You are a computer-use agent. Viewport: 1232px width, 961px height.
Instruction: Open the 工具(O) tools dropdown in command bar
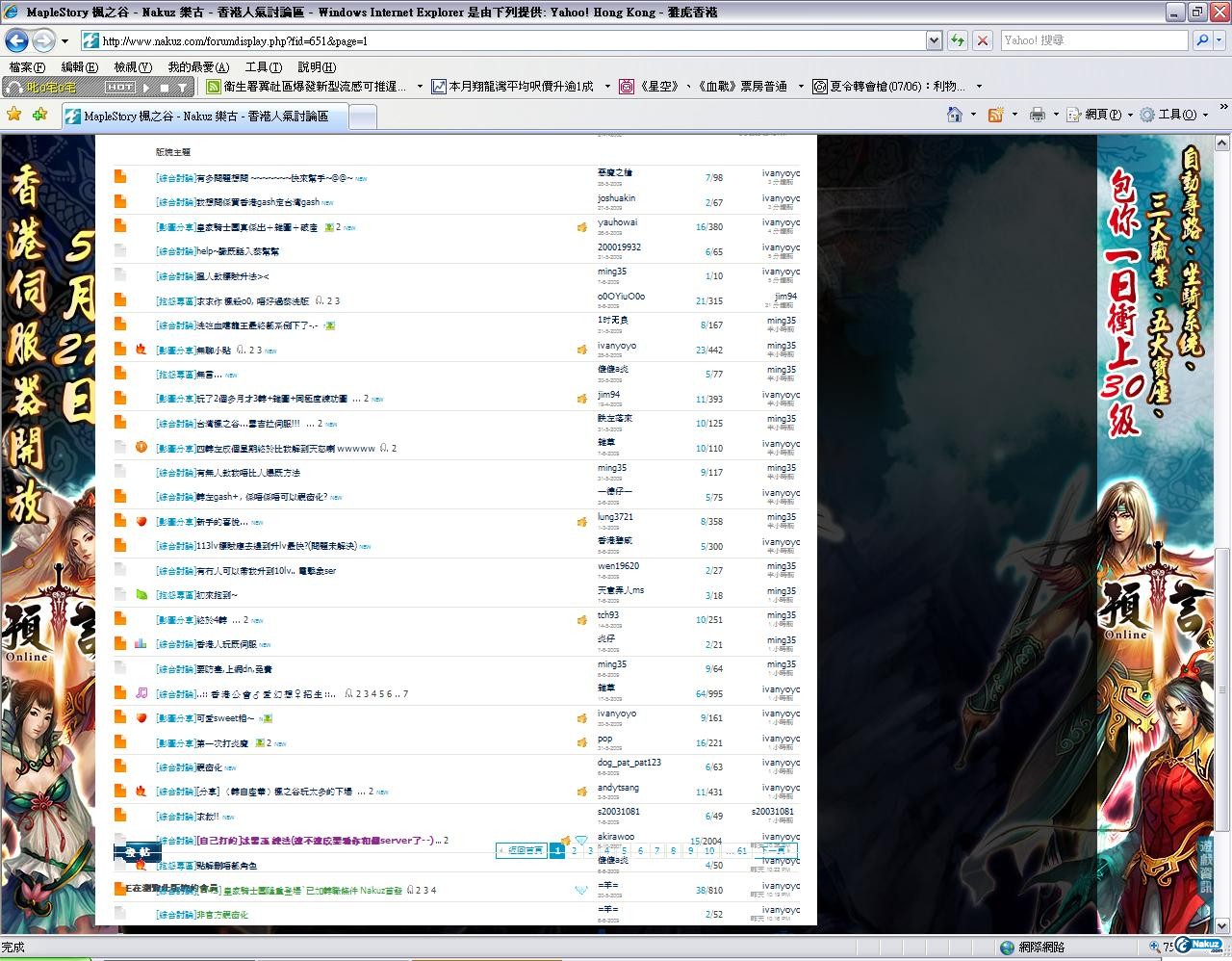point(1174,114)
